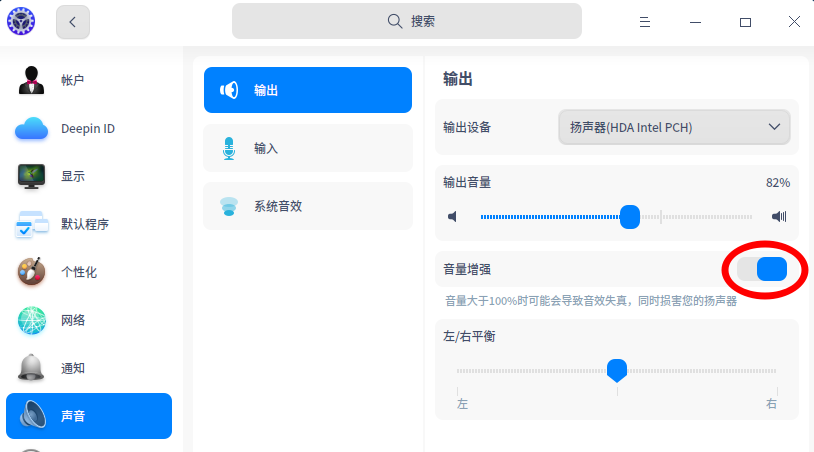
Task: Click the 个性化 personalization palette icon
Action: point(31,272)
